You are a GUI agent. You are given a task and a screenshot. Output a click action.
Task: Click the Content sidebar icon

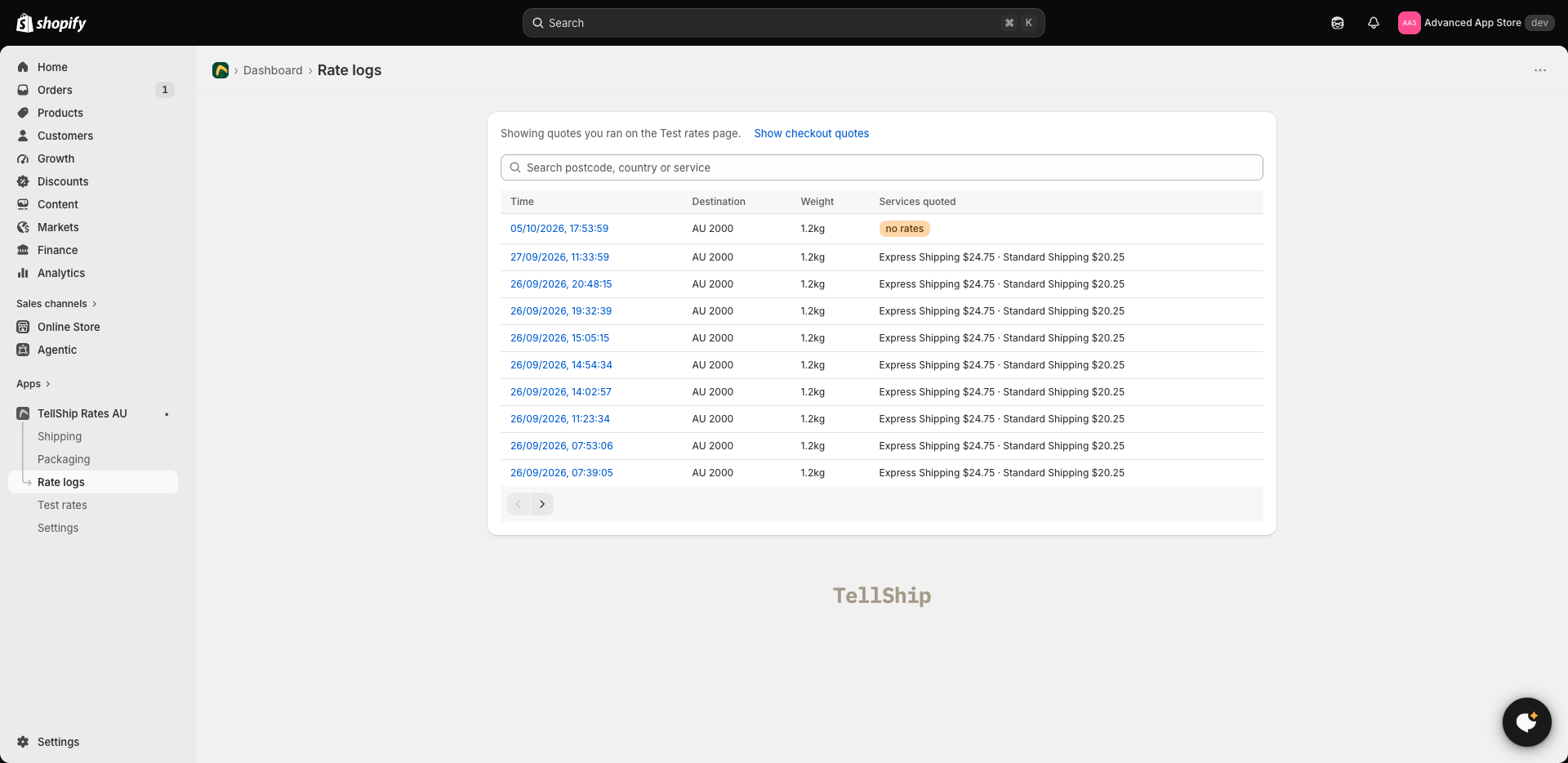pos(23,204)
